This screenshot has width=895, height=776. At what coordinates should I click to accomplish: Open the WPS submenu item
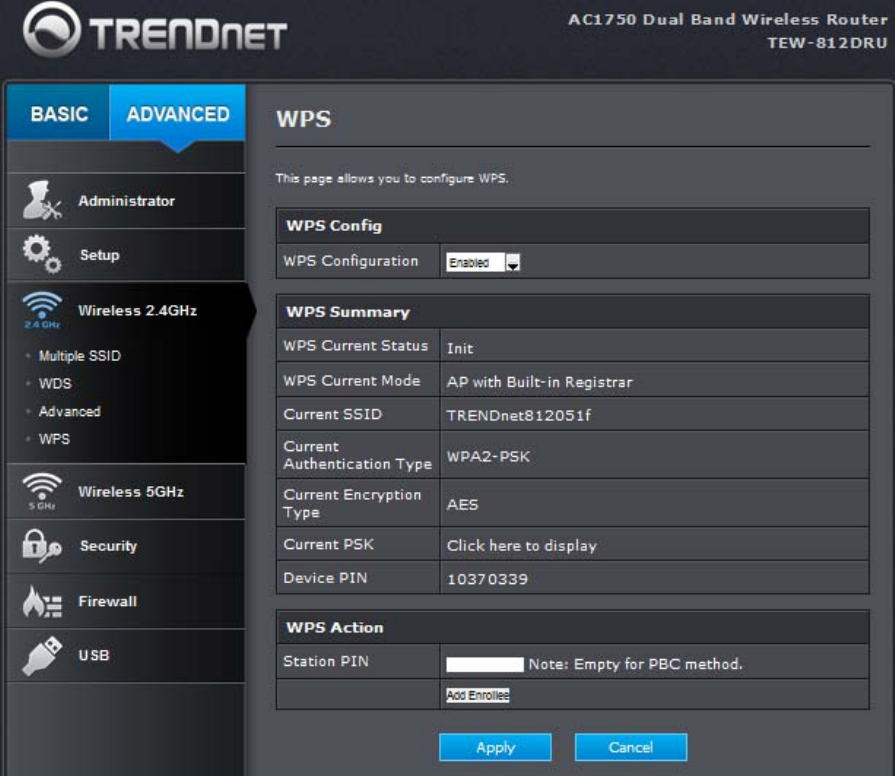point(54,439)
